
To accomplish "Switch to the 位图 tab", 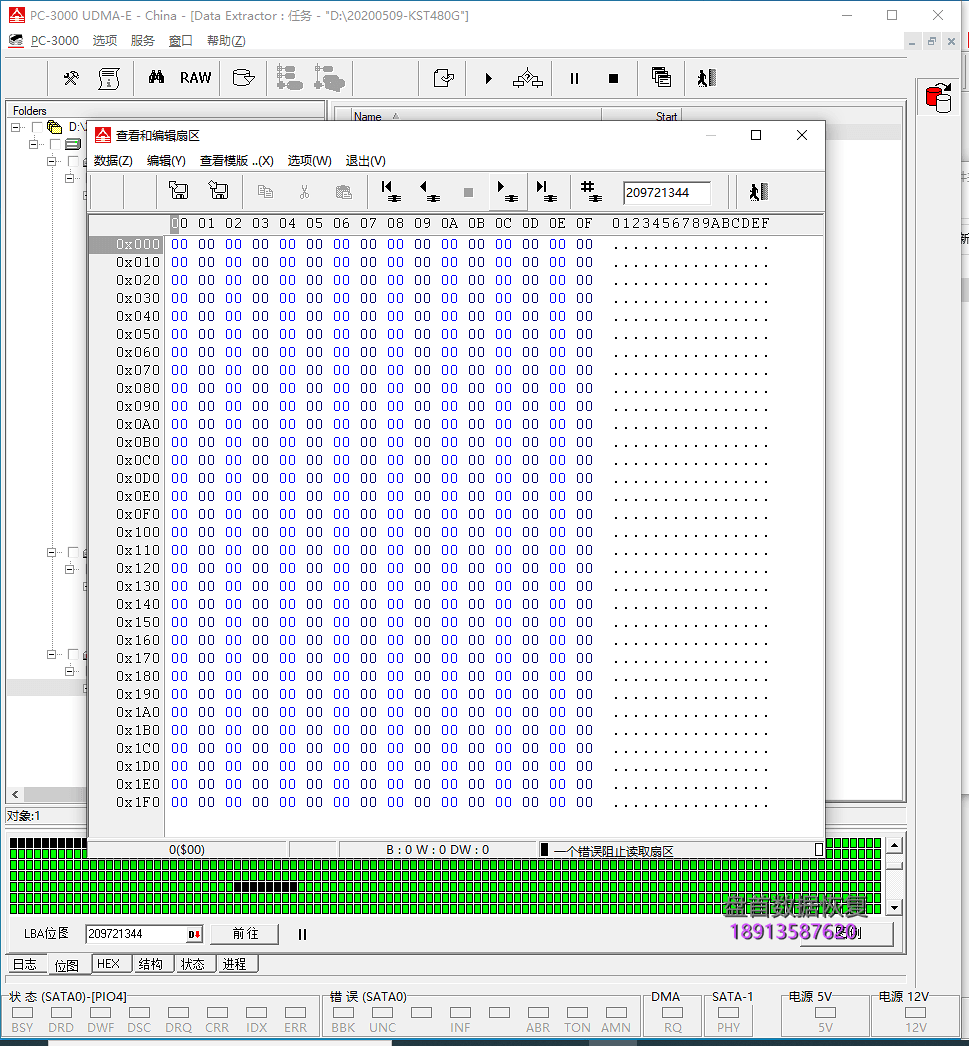I will [x=67, y=965].
